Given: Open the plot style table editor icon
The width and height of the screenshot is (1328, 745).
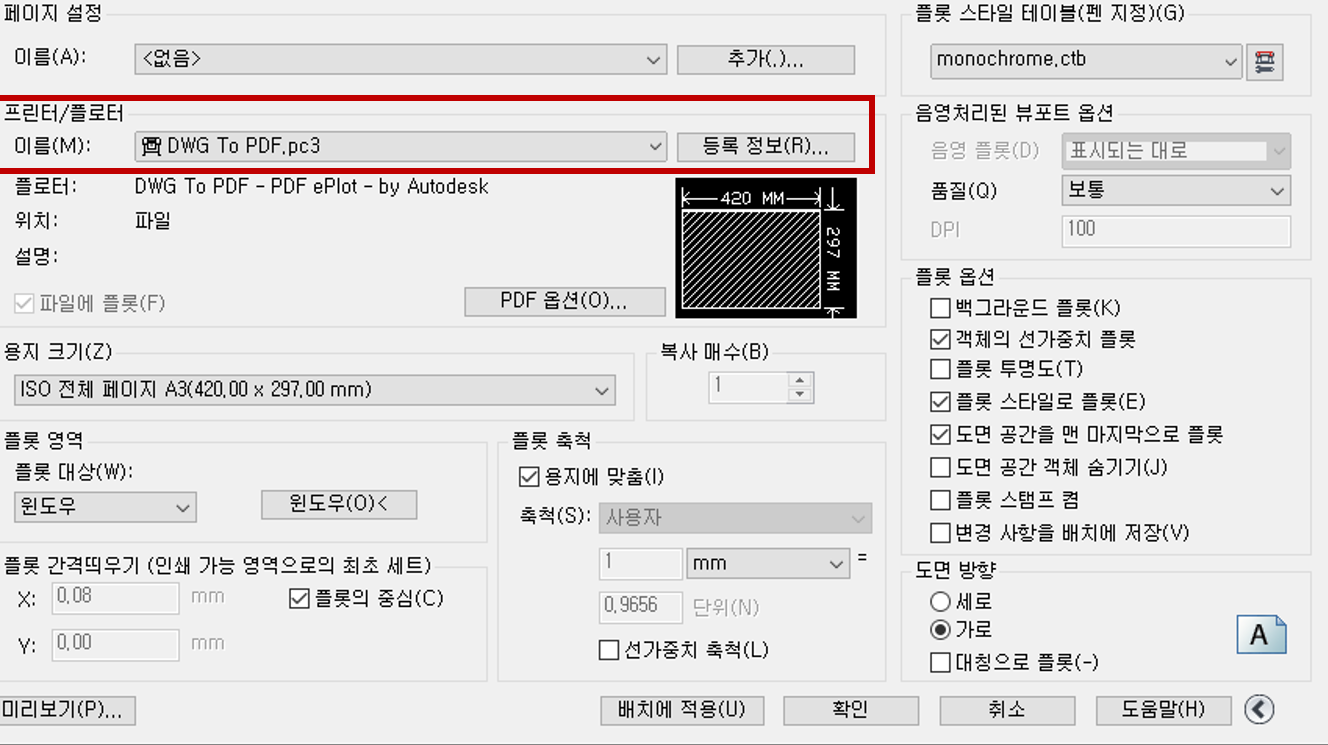Looking at the screenshot, I should 1266,61.
